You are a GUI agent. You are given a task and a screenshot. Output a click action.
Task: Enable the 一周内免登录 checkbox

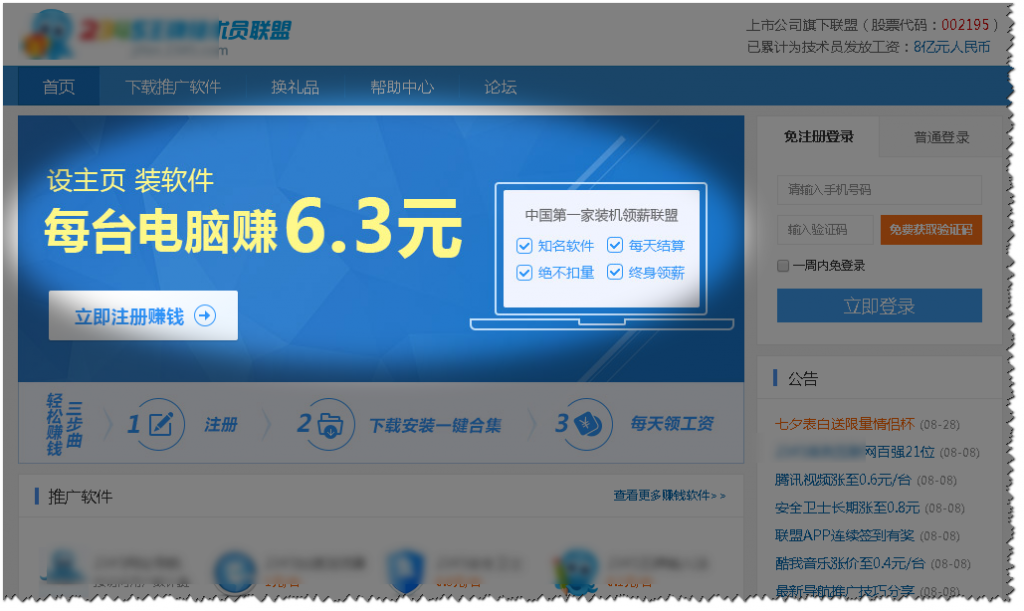coord(783,266)
